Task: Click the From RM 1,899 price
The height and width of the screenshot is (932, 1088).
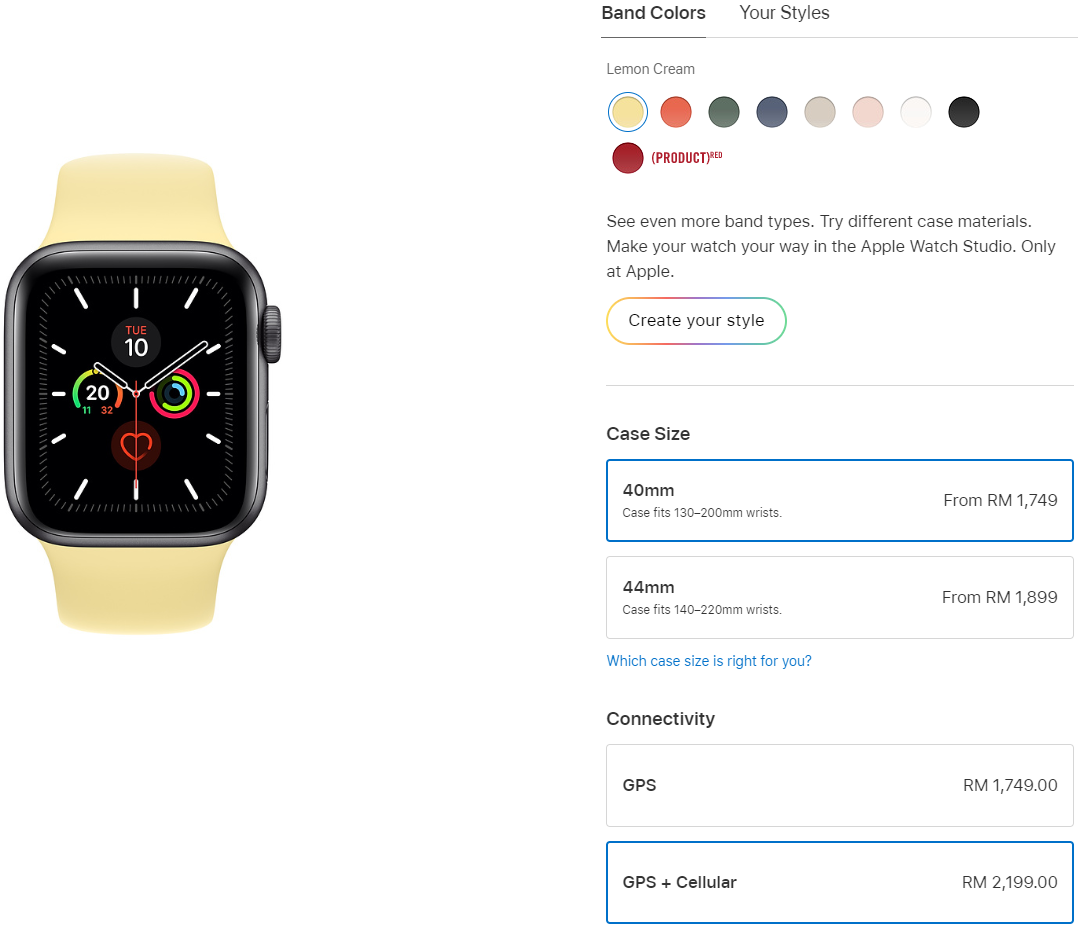Action: [999, 598]
